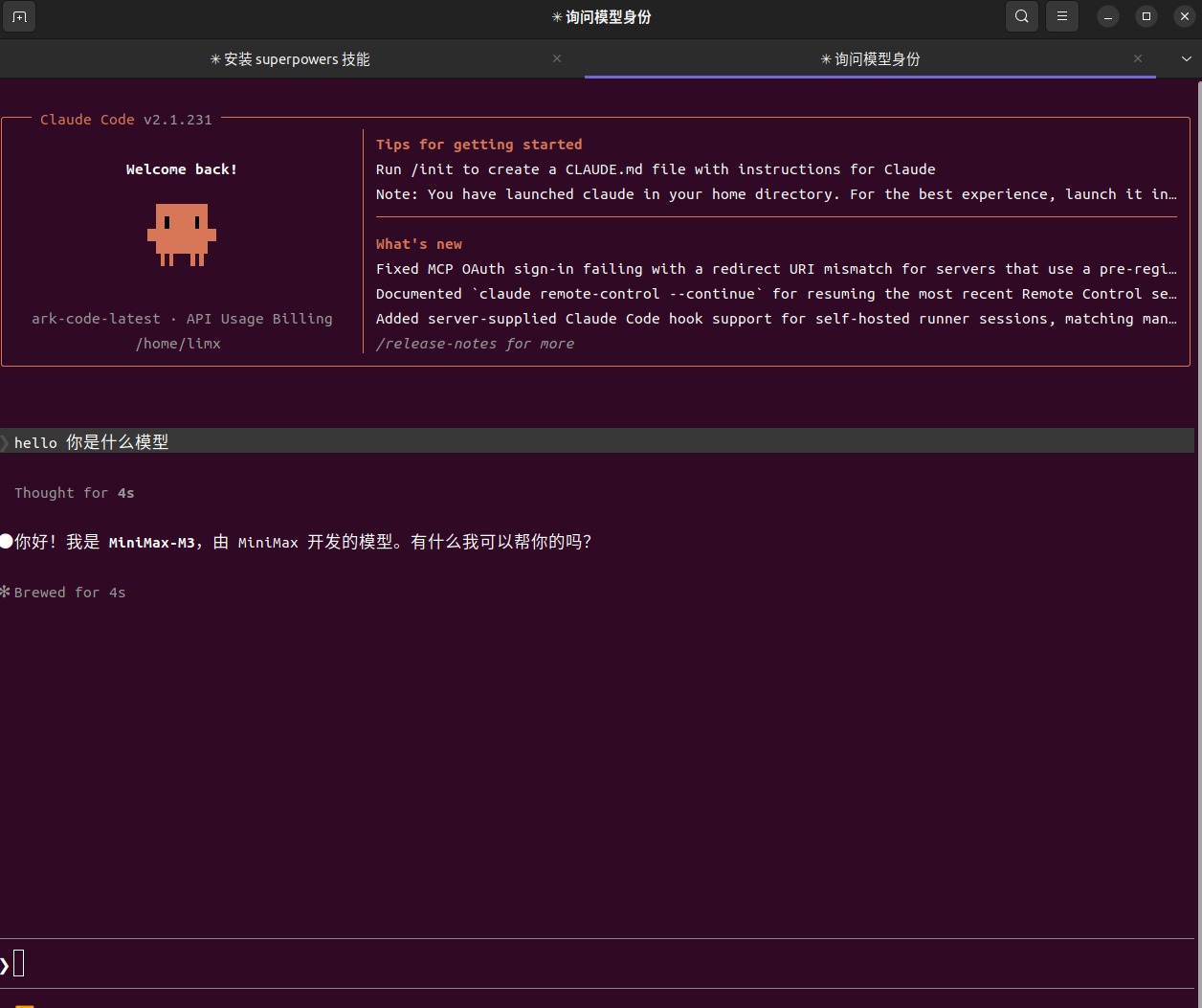Click the 'Note: You have launched claude' line
1202x1008 pixels.
pyautogui.click(x=776, y=194)
